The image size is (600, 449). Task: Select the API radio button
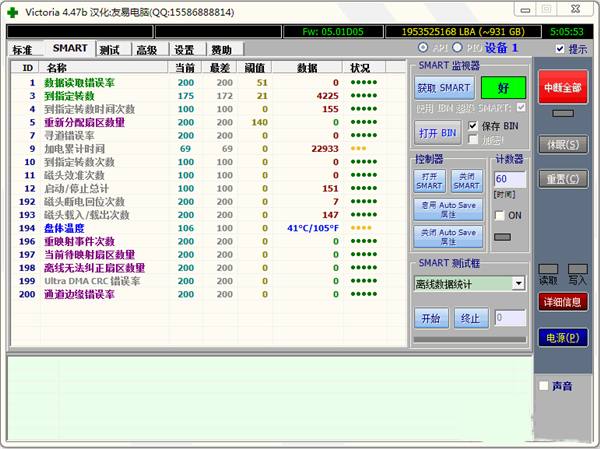pos(424,48)
